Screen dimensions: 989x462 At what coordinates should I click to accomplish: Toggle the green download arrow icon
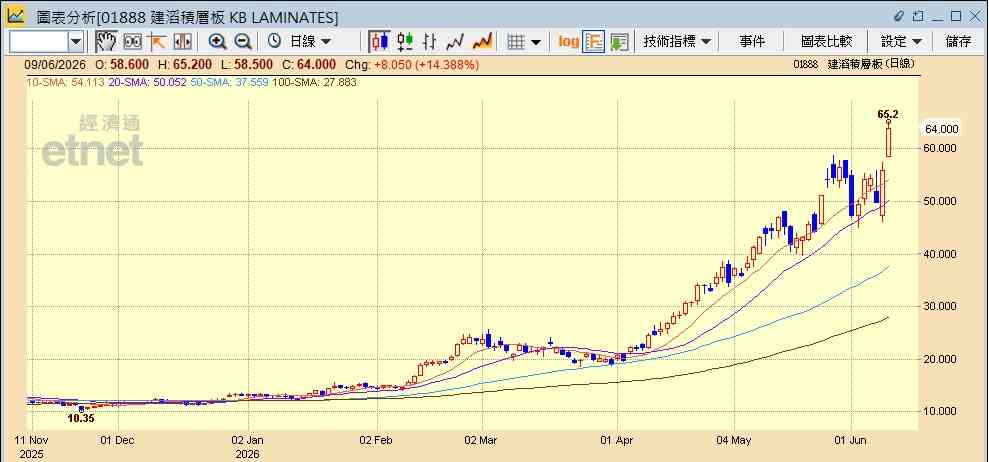[619, 42]
